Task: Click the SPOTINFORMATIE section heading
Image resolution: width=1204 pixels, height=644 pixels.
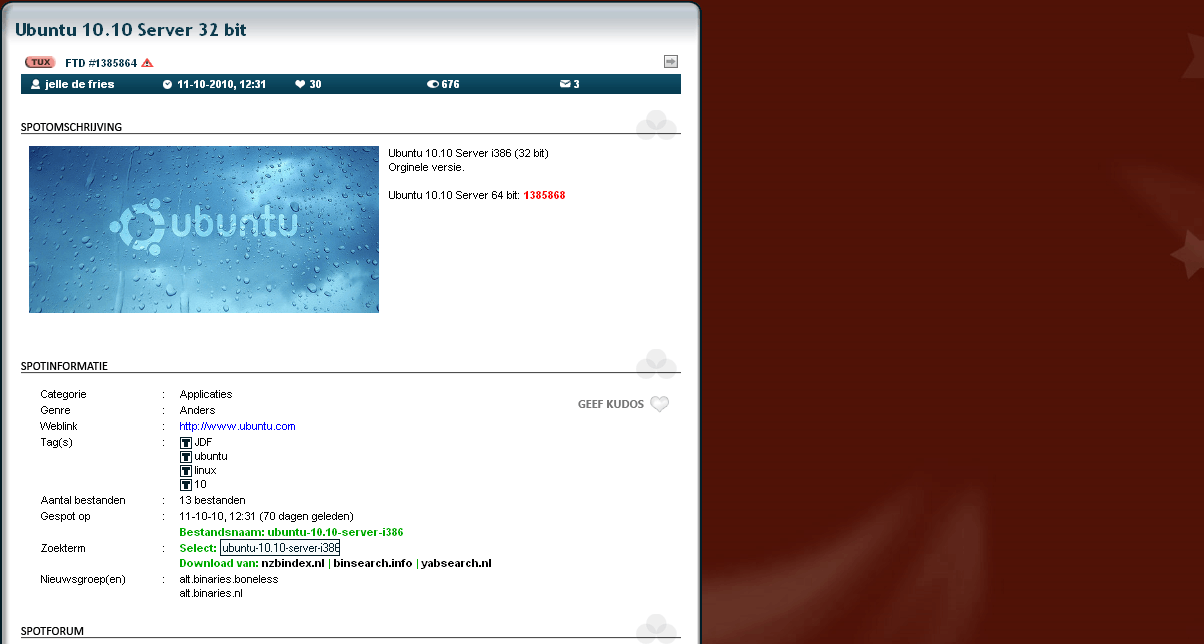Action: (x=64, y=366)
